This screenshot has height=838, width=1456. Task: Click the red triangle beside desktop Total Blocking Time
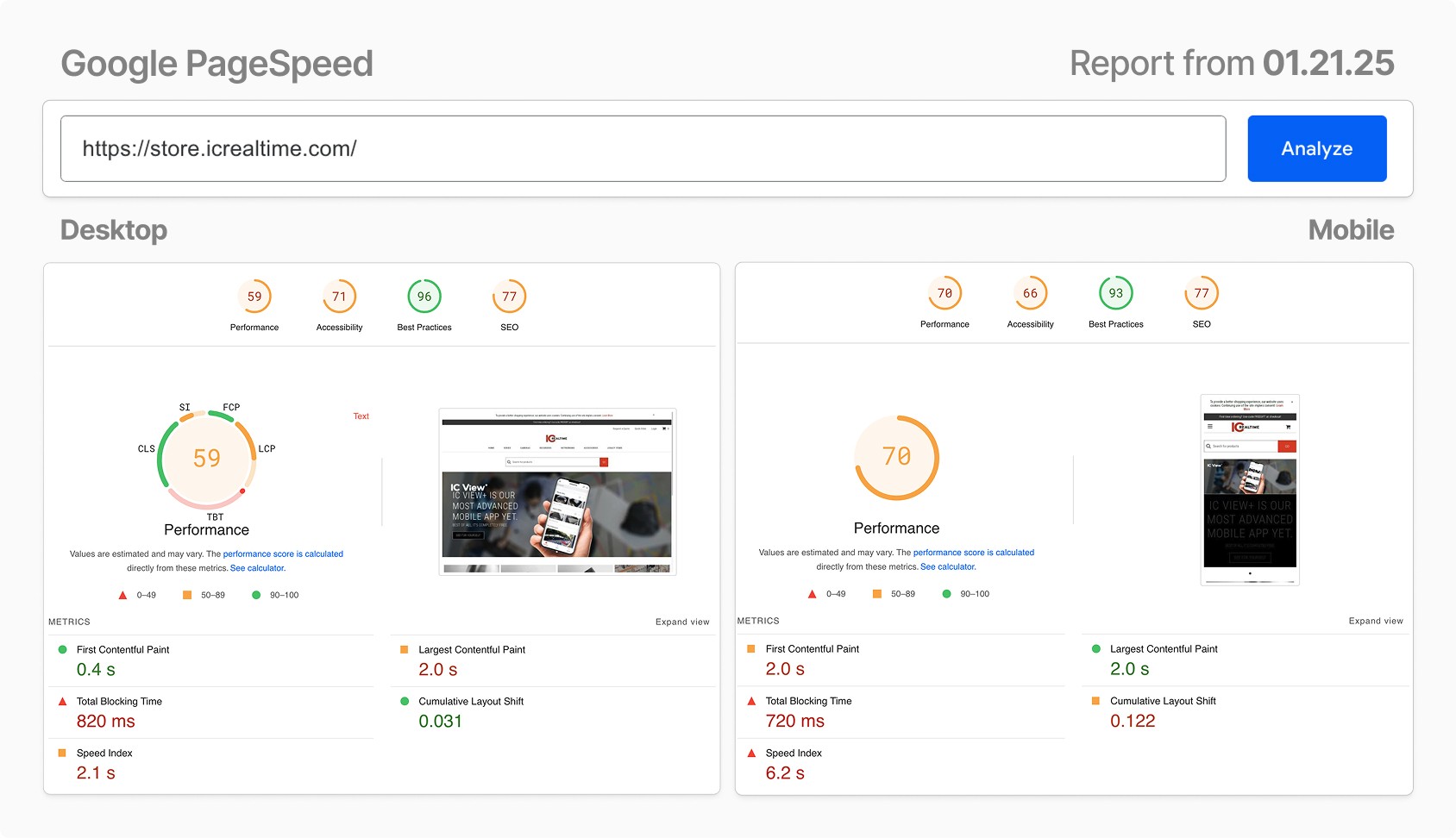[61, 701]
